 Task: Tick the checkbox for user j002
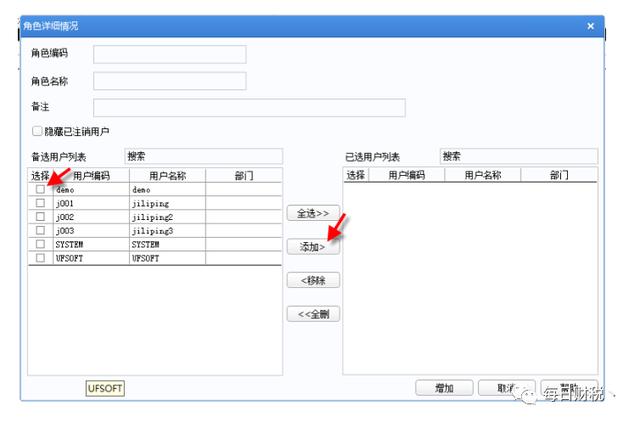[x=41, y=217]
